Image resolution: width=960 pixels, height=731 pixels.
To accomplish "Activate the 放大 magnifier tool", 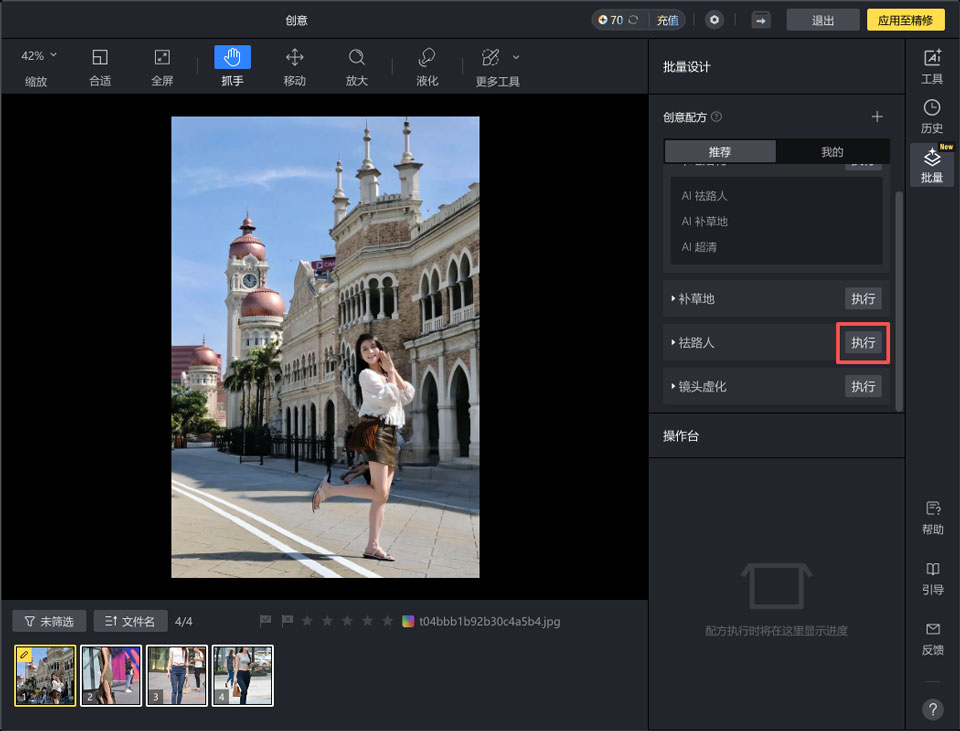I will pos(357,63).
